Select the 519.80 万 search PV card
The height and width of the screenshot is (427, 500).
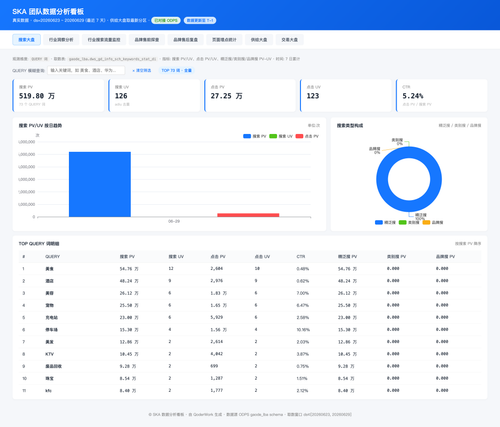tap(58, 95)
